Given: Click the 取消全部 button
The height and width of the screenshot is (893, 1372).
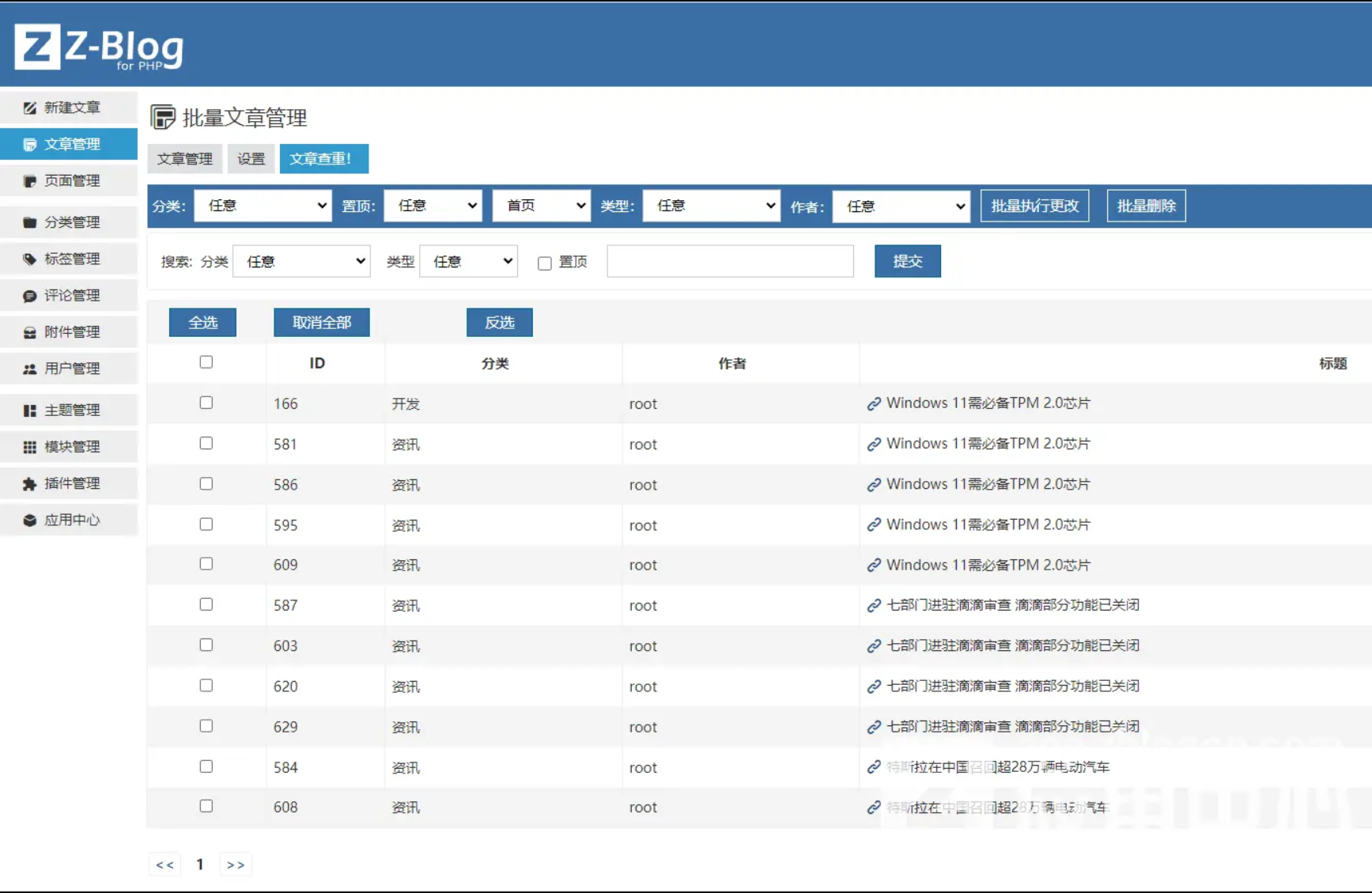Looking at the screenshot, I should tap(322, 323).
